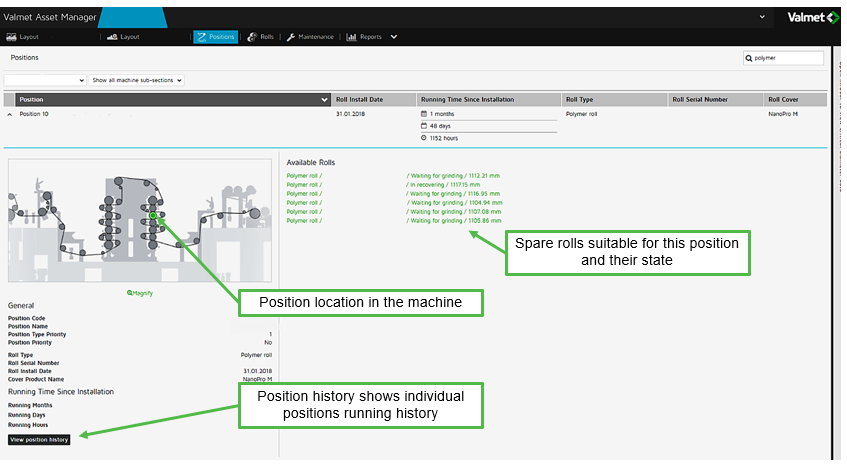Open the empty machine selector dropdown
Screen dimensions: 847x472
[x=46, y=80]
